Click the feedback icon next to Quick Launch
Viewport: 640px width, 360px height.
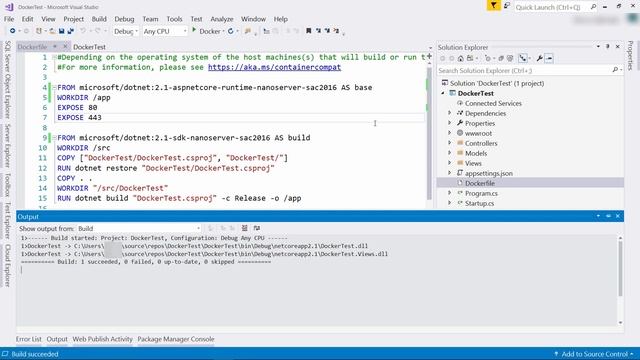(507, 6)
